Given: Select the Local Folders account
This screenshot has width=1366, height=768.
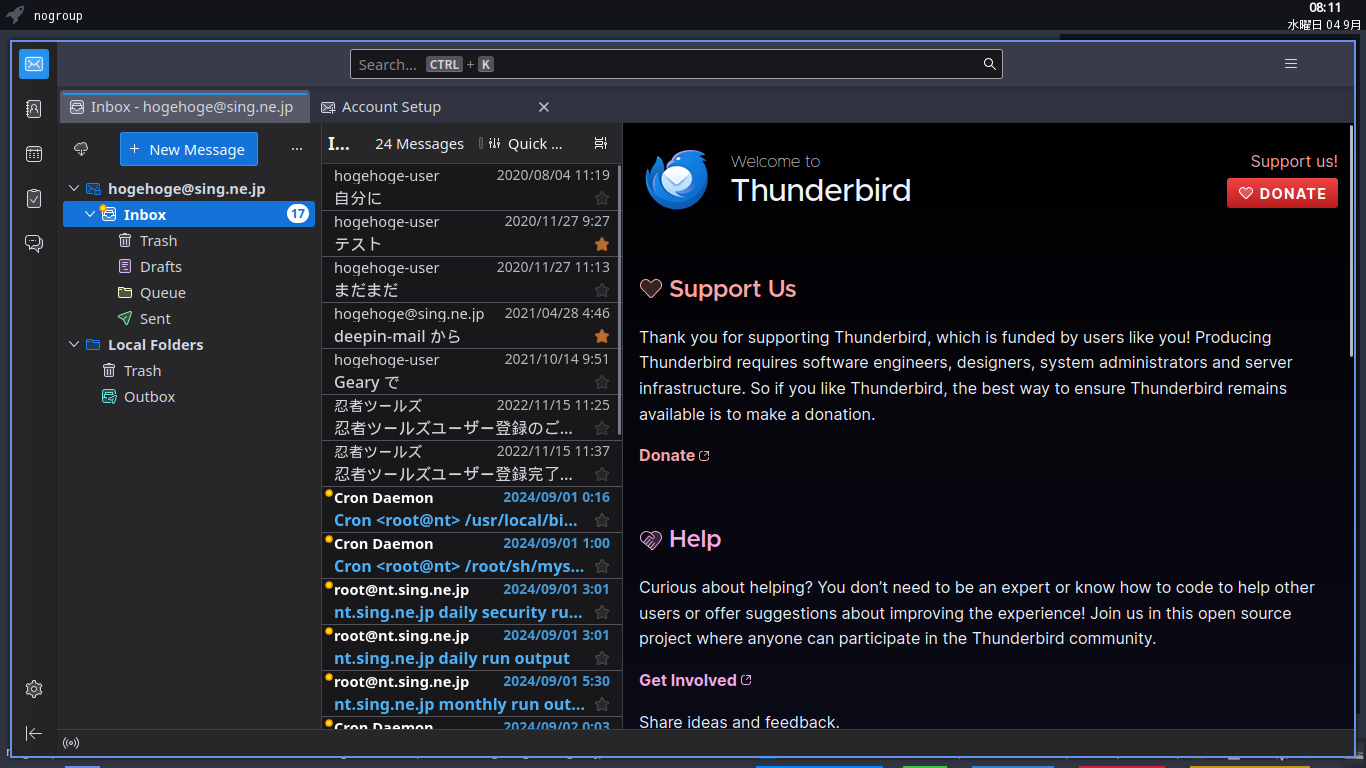Looking at the screenshot, I should (x=189, y=345).
